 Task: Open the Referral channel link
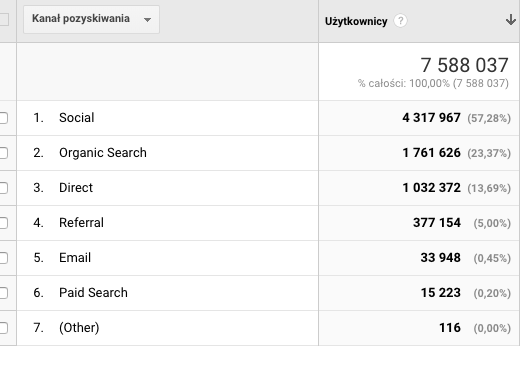click(x=81, y=223)
